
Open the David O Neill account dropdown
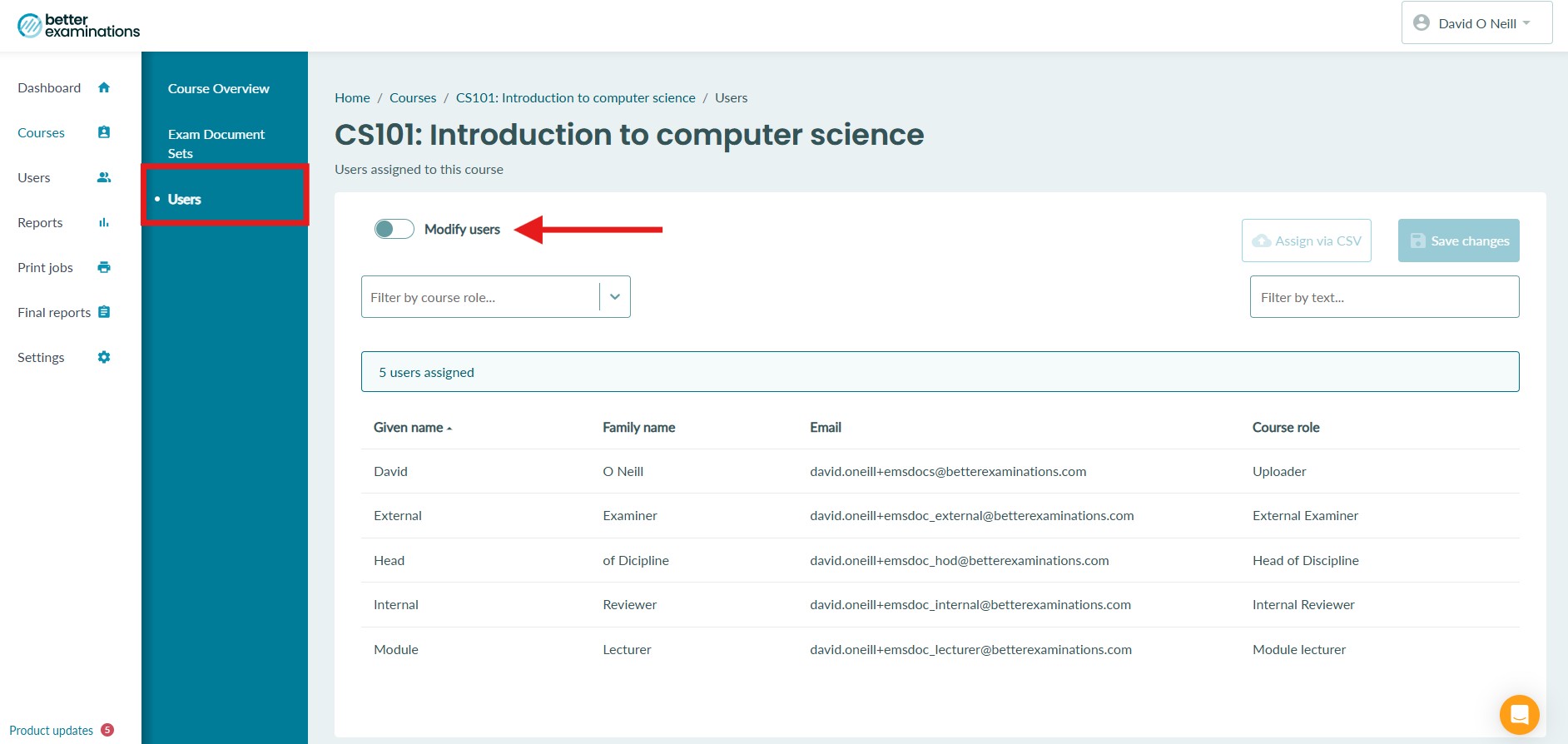click(x=1476, y=22)
